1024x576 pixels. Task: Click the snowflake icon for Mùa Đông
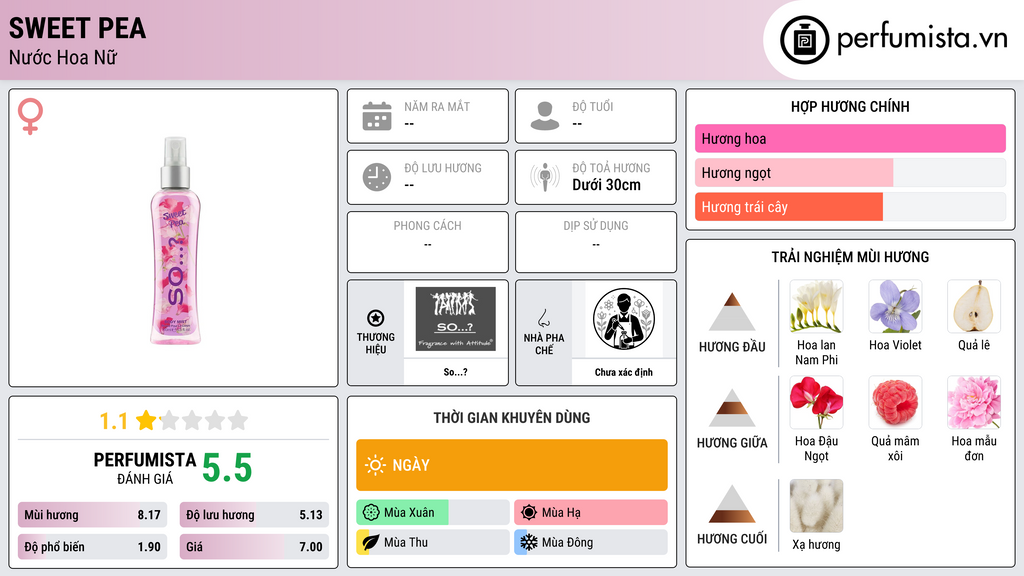pyautogui.click(x=529, y=542)
